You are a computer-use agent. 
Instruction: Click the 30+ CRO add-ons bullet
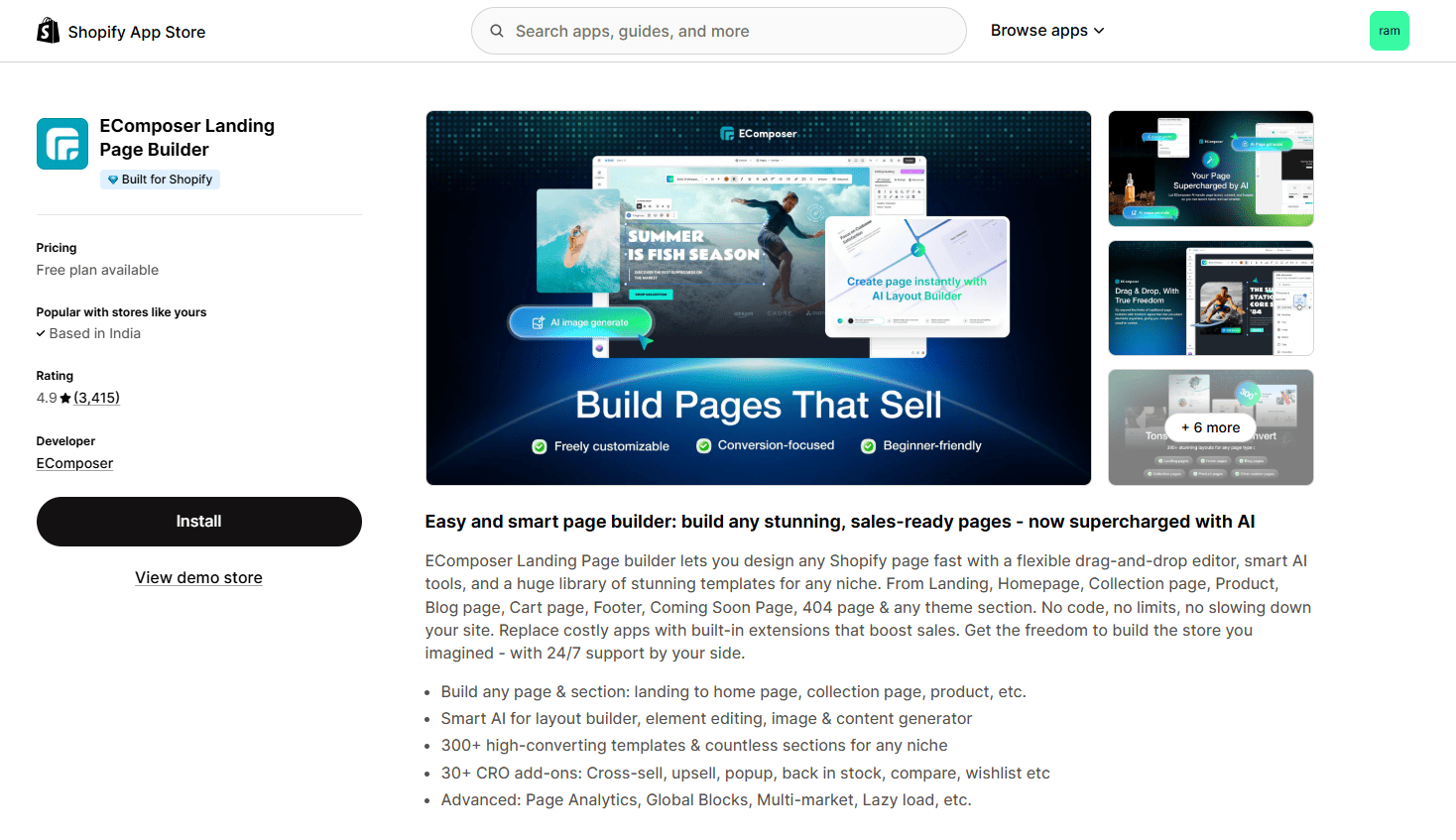(x=745, y=774)
